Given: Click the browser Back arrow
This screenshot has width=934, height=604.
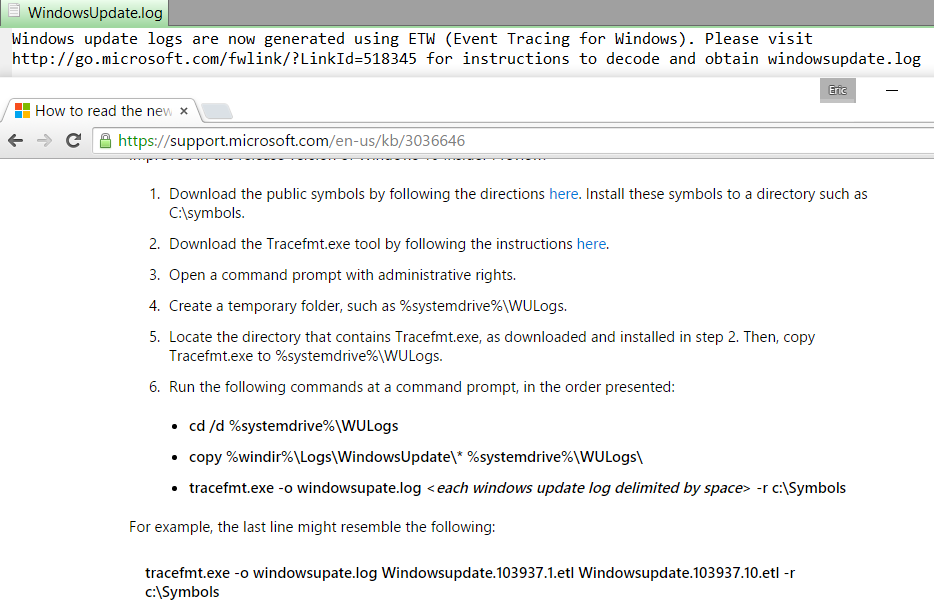Looking at the screenshot, I should point(15,141).
